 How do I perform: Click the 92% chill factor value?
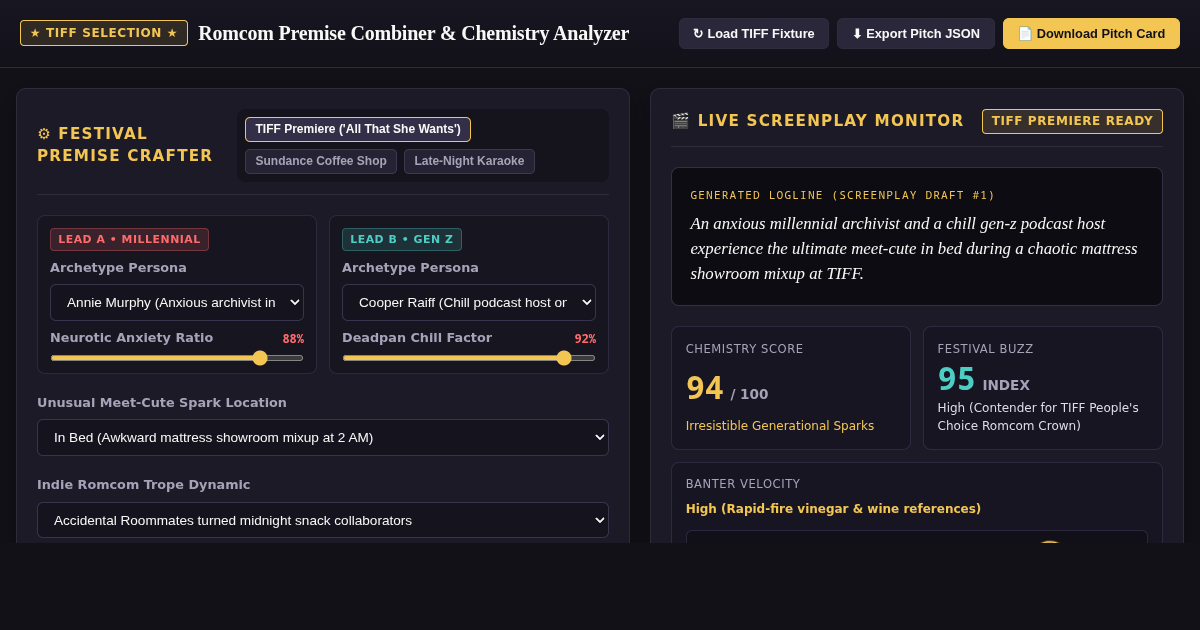click(585, 339)
